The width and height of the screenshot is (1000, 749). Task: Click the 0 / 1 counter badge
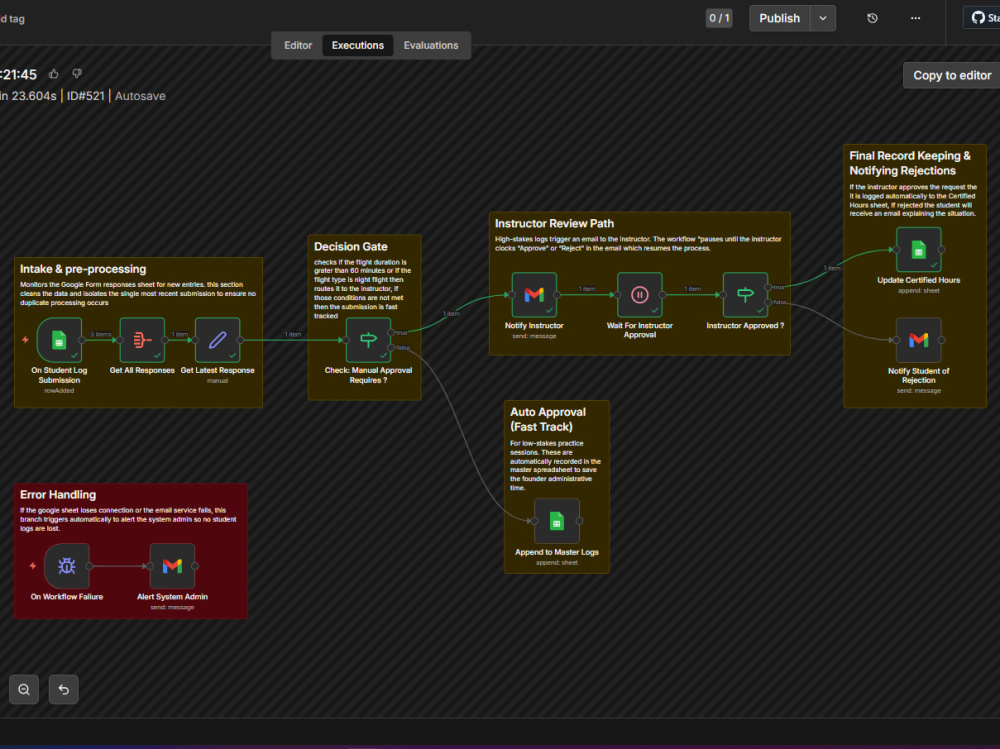(719, 19)
